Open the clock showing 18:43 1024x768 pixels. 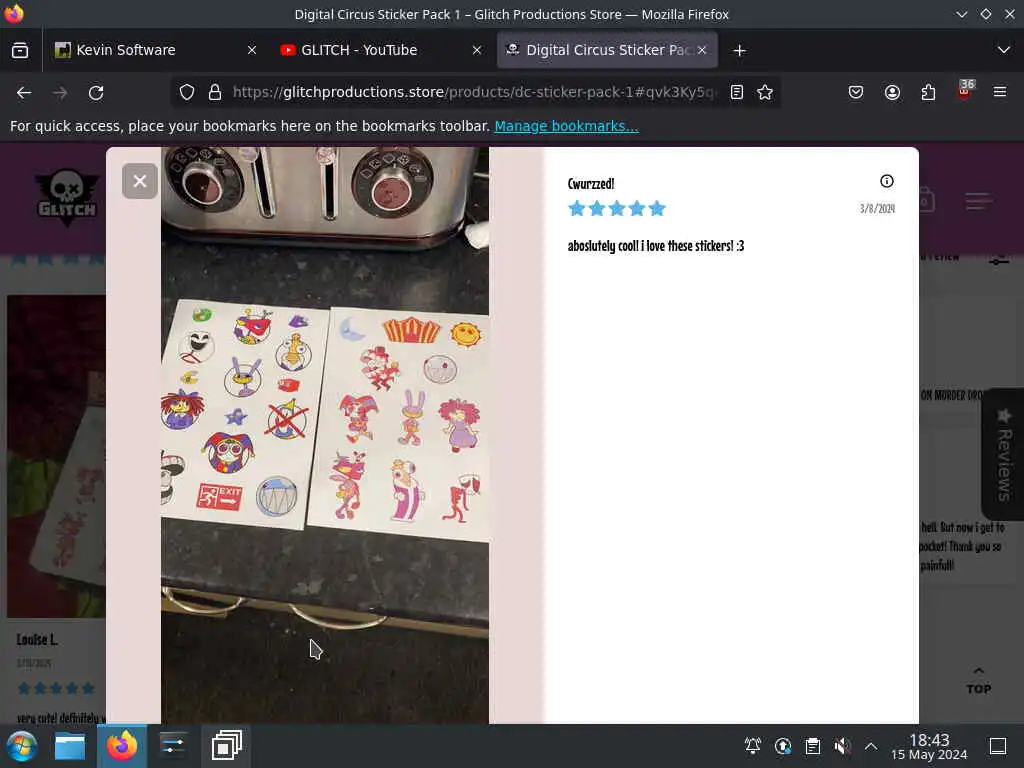click(x=929, y=746)
